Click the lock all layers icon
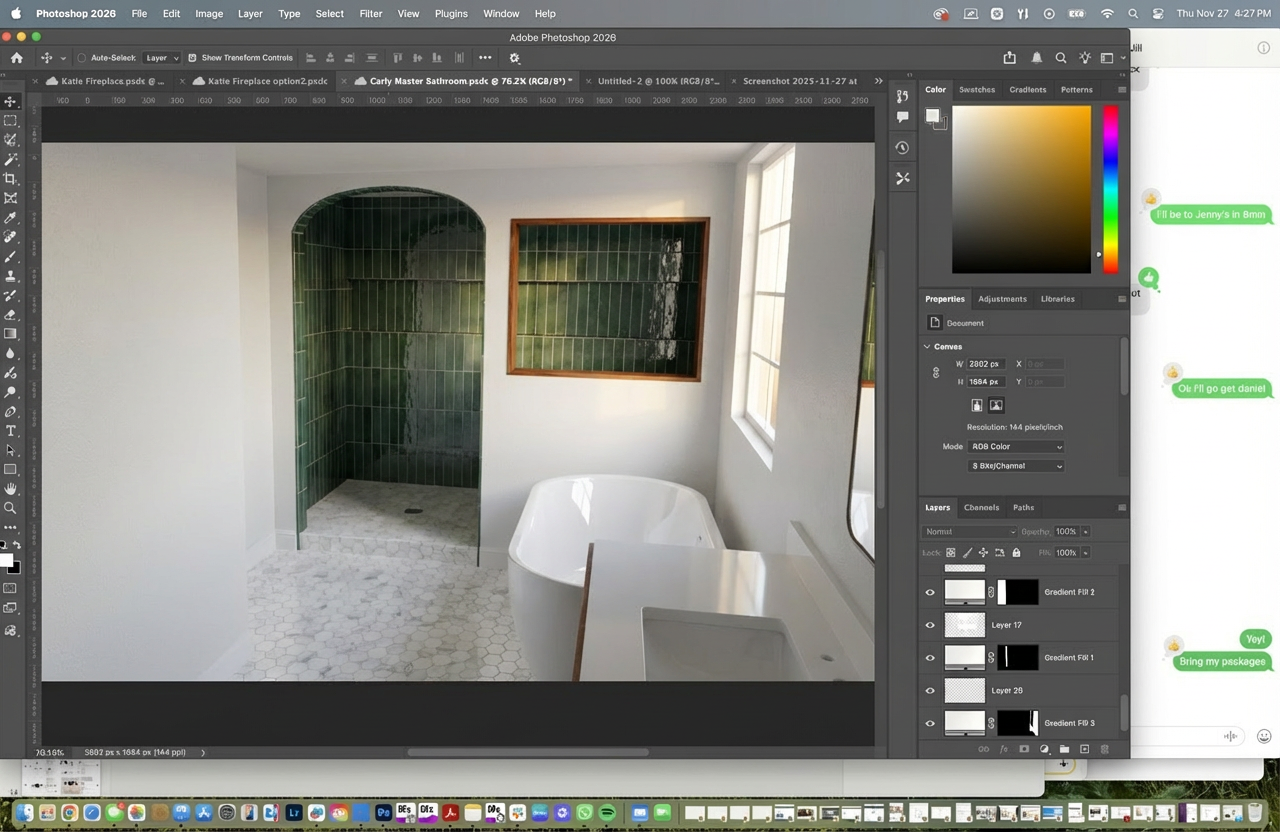The image size is (1280, 832). (x=1016, y=553)
